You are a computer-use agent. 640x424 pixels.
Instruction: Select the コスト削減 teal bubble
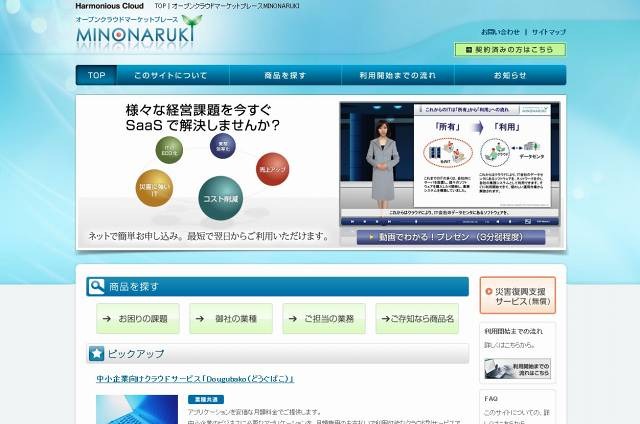[220, 198]
